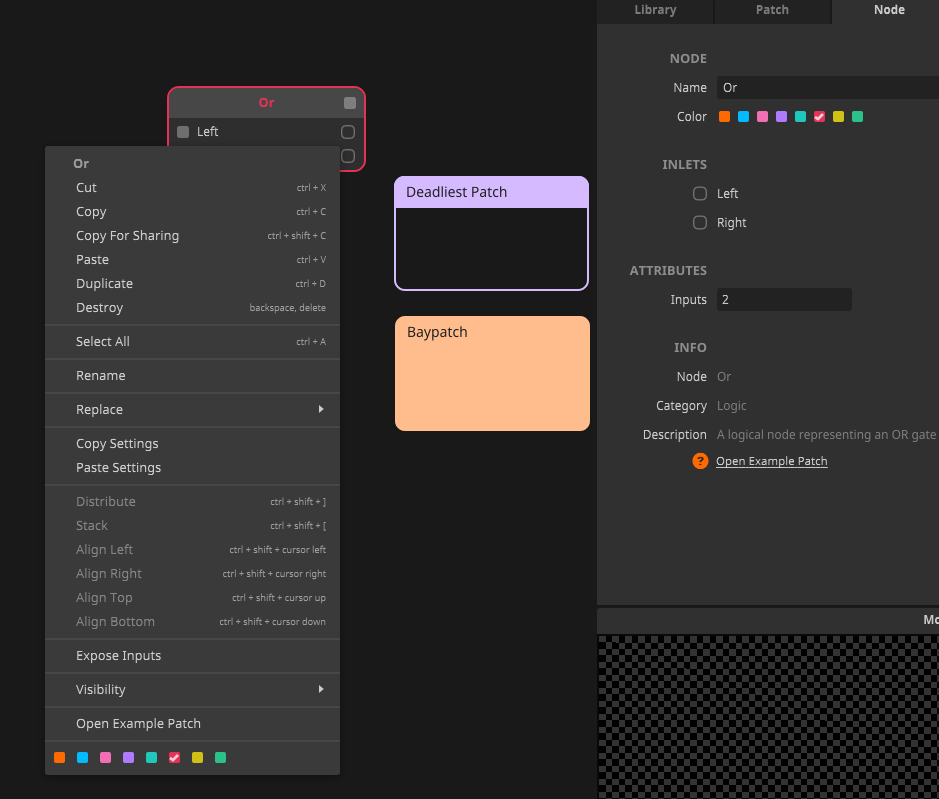939x799 pixels.
Task: Click the checked red color swatch in the Node panel
Action: tap(819, 117)
